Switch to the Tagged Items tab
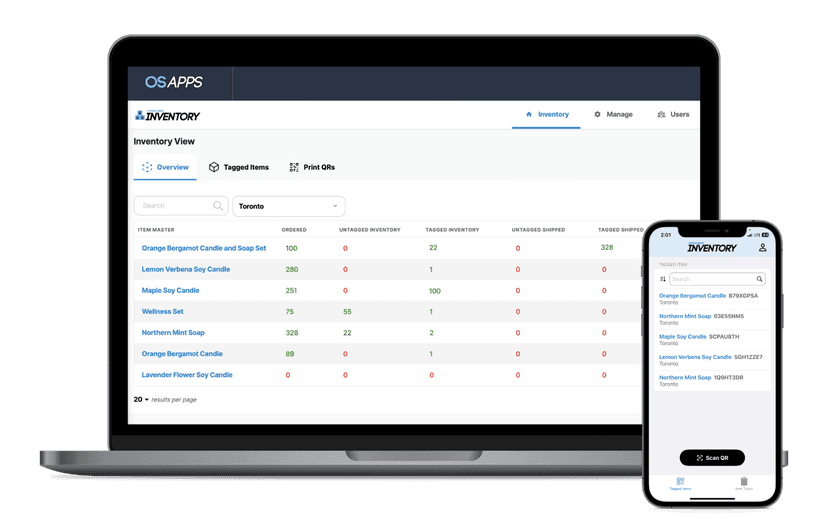Image resolution: width=828 pixels, height=524 pixels. click(x=239, y=167)
